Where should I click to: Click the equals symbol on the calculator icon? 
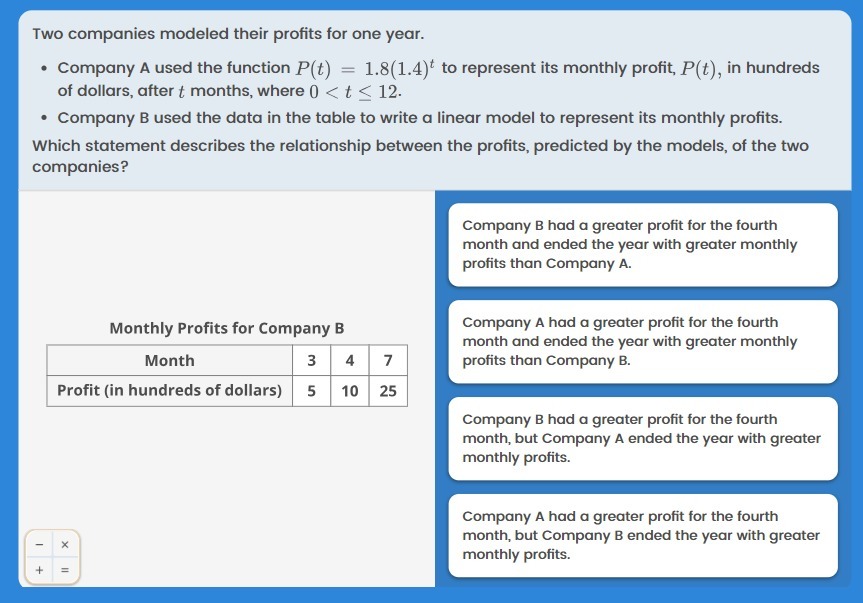tap(65, 570)
